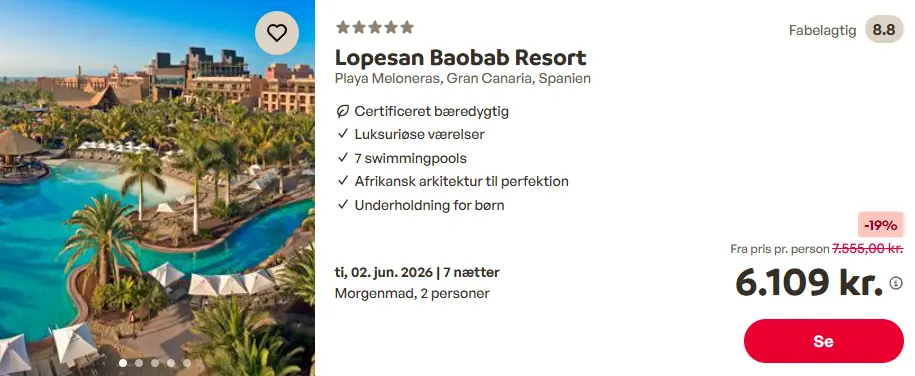The height and width of the screenshot is (376, 915).
Task: Click the Fabelagtig rating label
Action: [822, 30]
